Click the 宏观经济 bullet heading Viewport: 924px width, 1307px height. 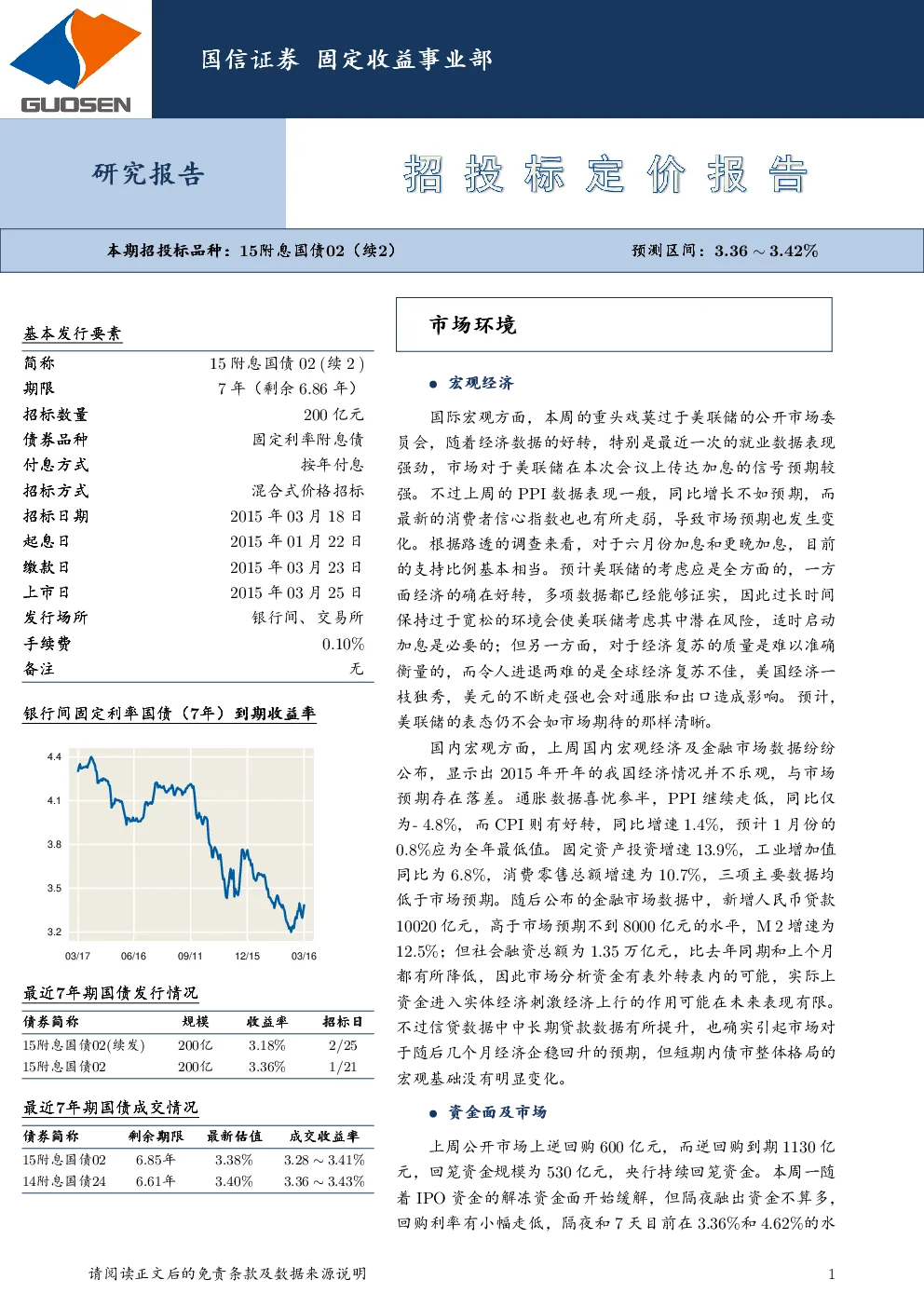[481, 383]
